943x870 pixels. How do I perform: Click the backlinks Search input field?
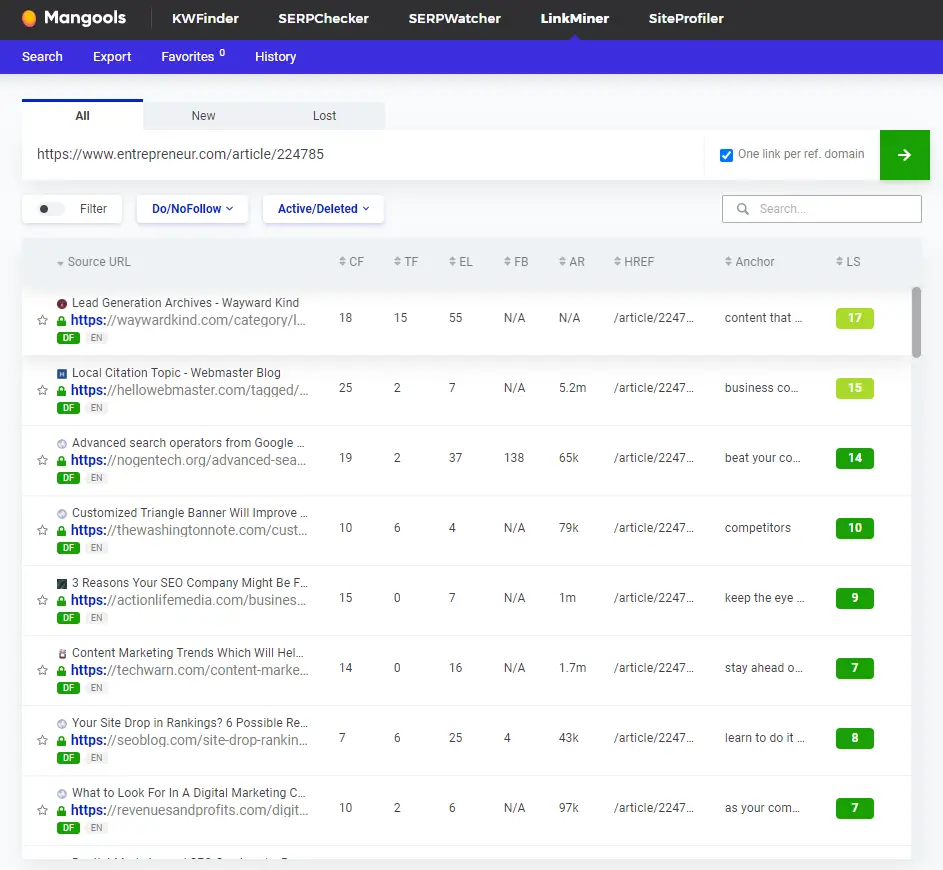click(x=822, y=209)
